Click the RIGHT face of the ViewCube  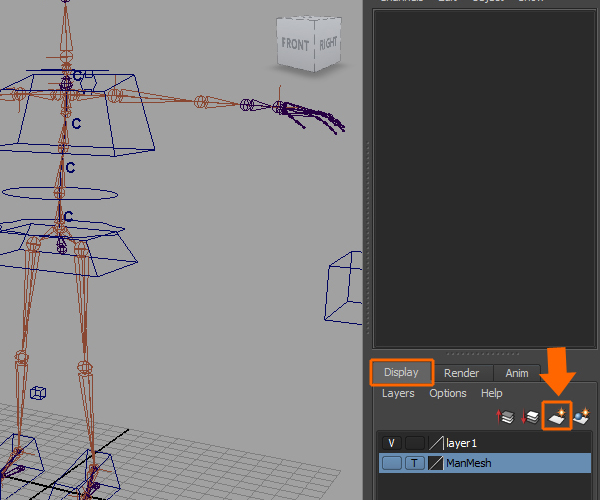328,43
